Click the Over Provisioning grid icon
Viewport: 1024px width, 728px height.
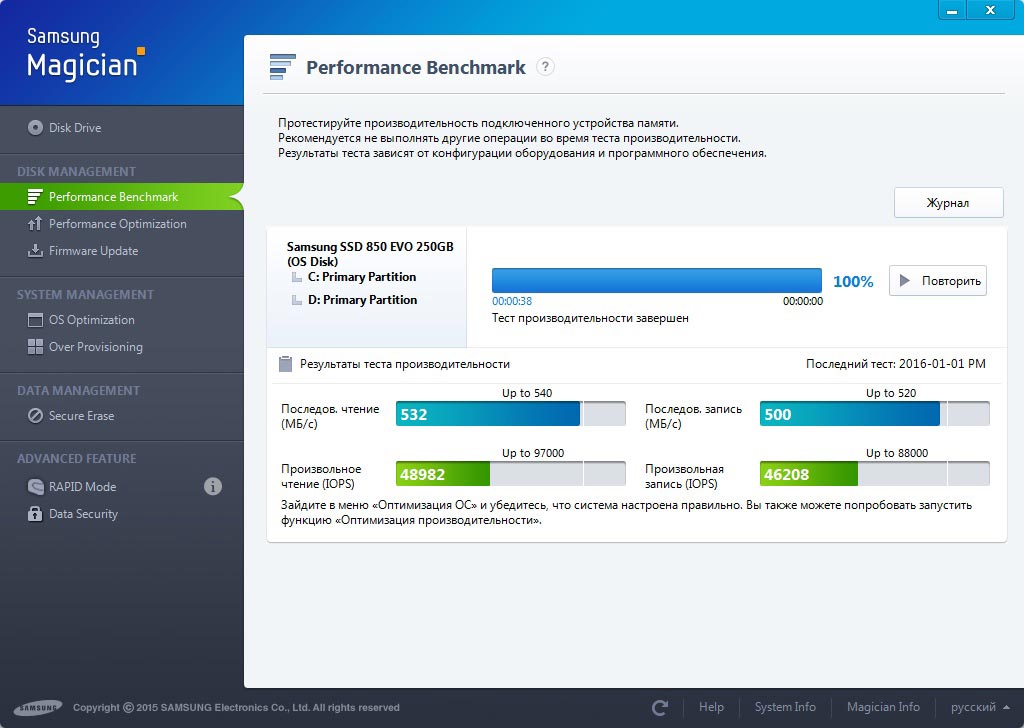(x=35, y=347)
